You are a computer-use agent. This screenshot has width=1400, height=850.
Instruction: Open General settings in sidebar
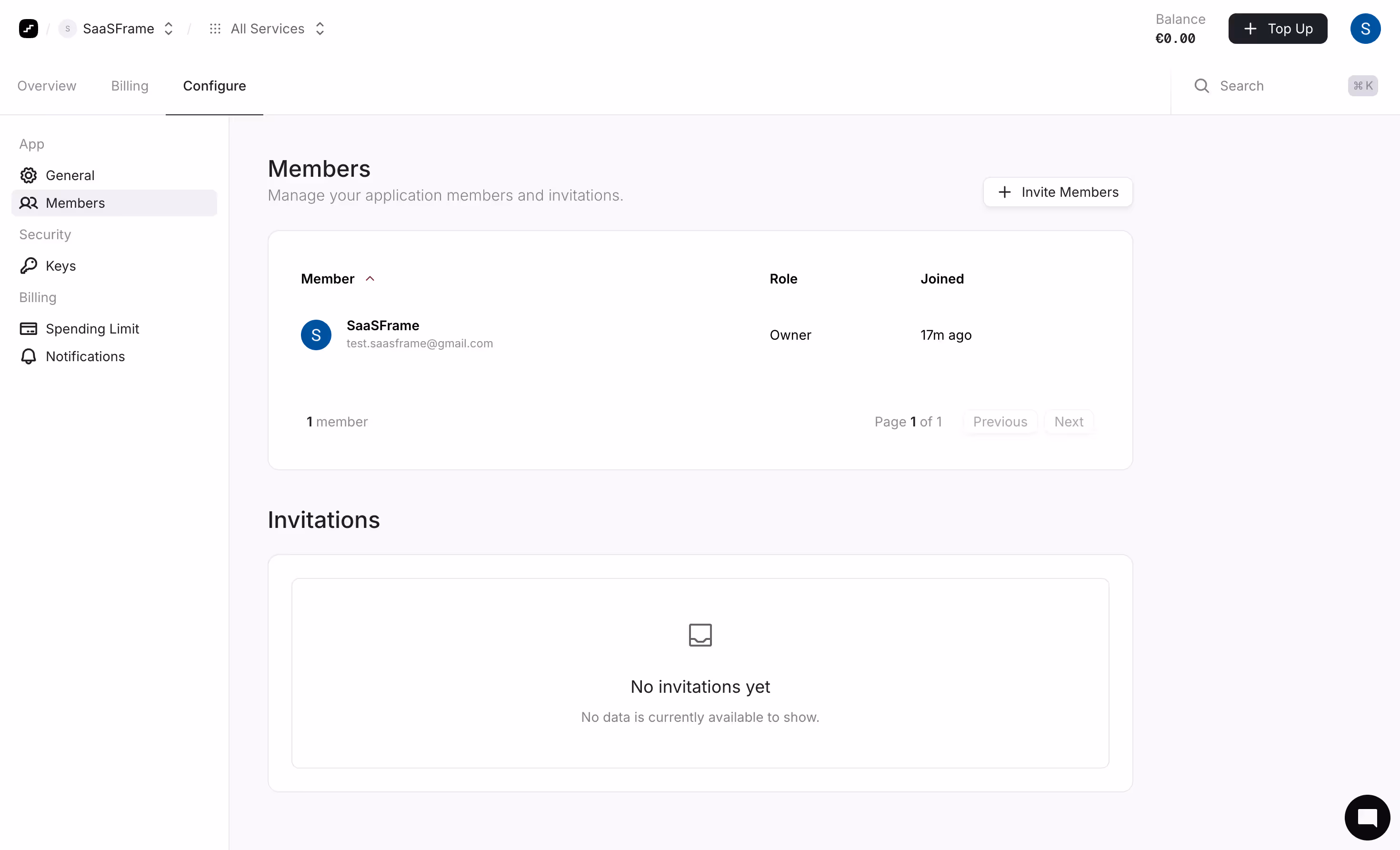pos(70,175)
